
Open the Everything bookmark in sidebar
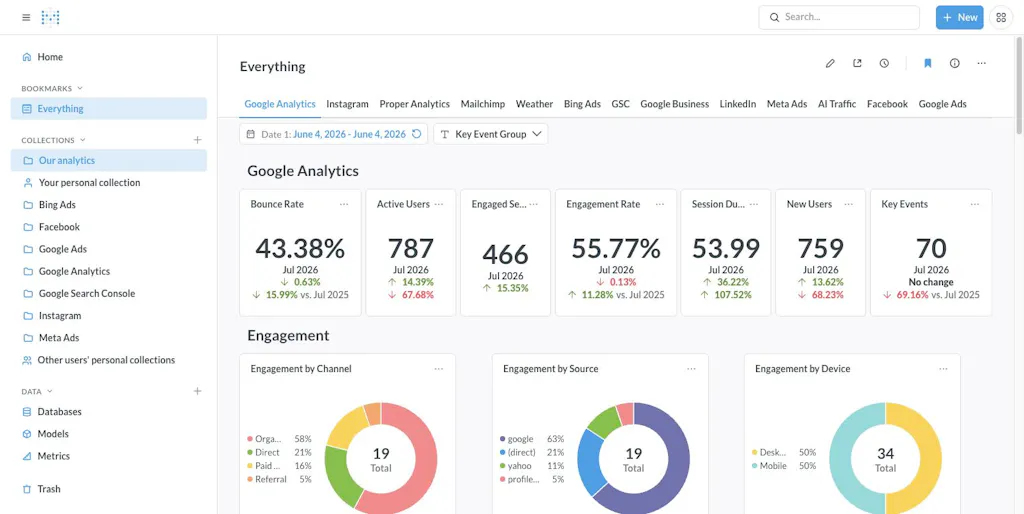(x=108, y=108)
